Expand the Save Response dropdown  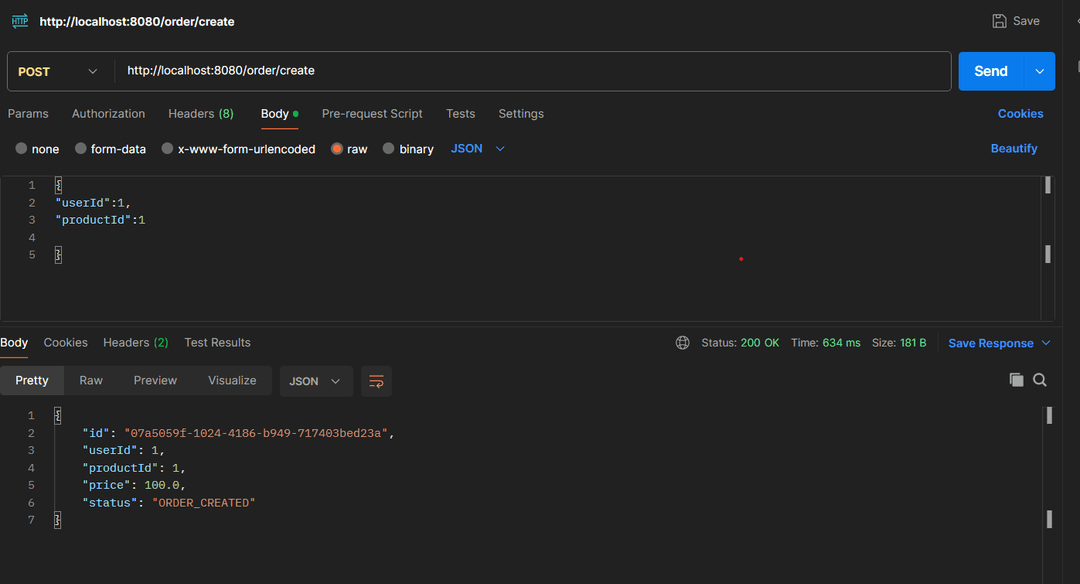pos(1046,343)
